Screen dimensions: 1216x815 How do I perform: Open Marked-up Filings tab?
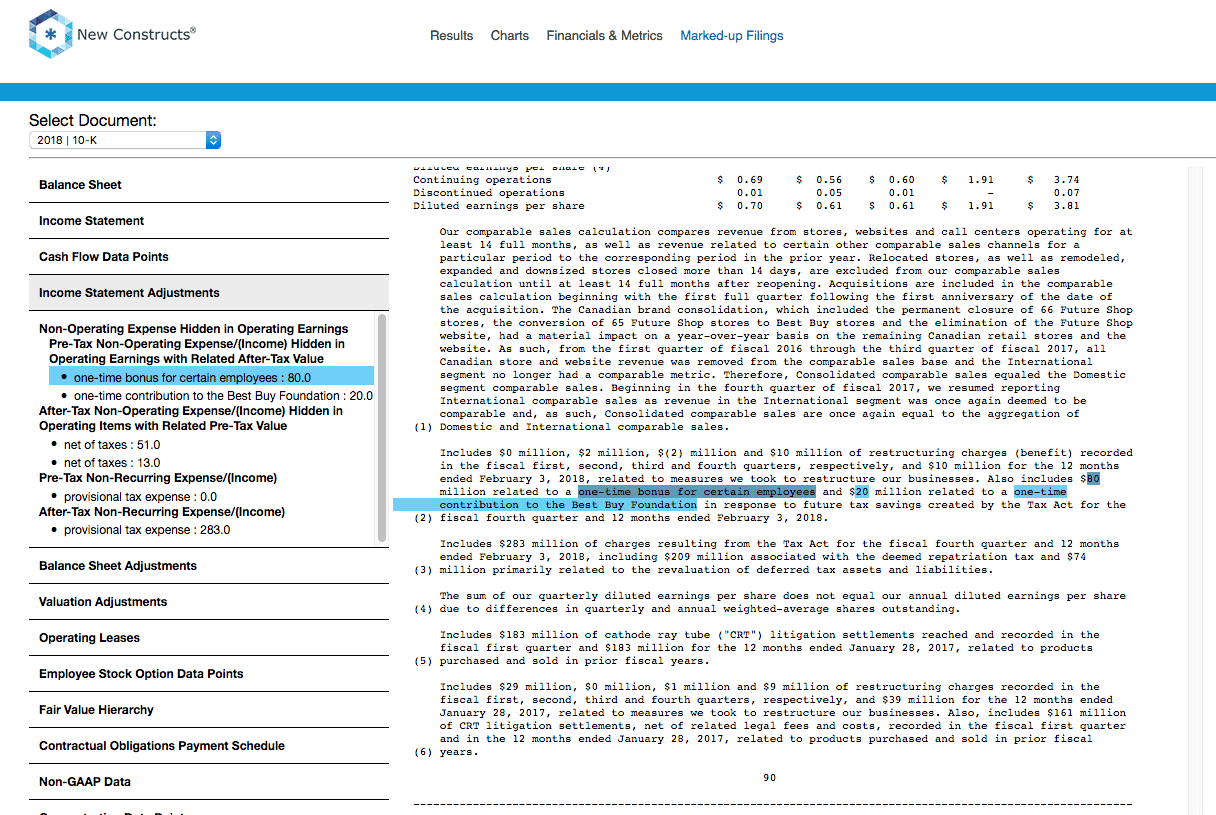click(732, 35)
